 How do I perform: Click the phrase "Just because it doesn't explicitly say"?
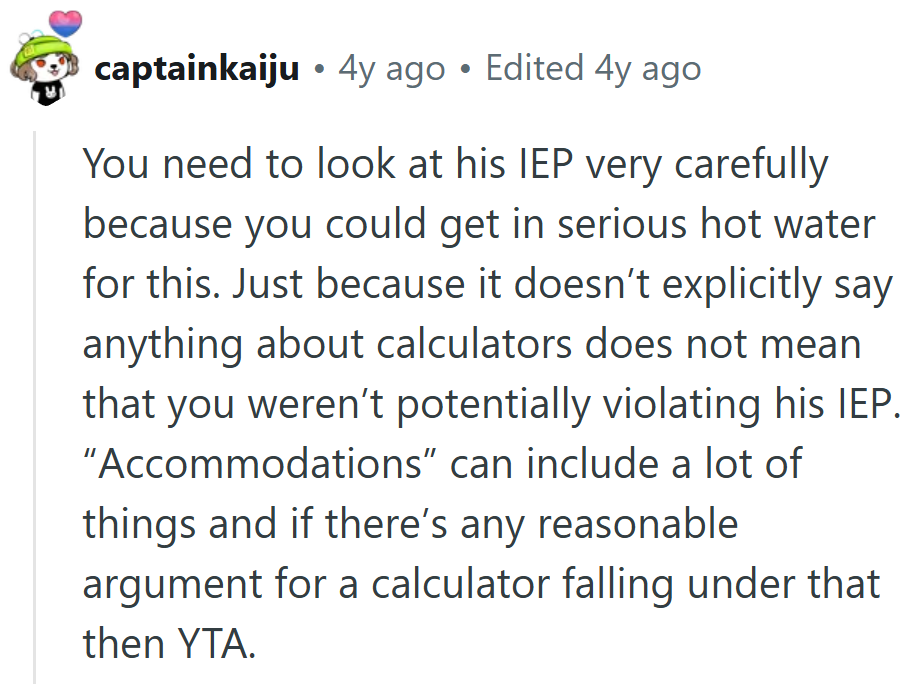(x=562, y=285)
